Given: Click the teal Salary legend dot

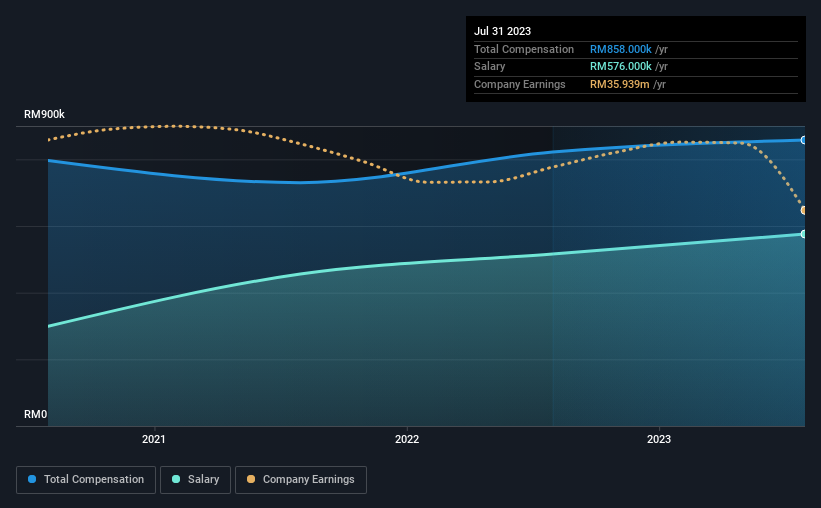Looking at the screenshot, I should [x=176, y=479].
